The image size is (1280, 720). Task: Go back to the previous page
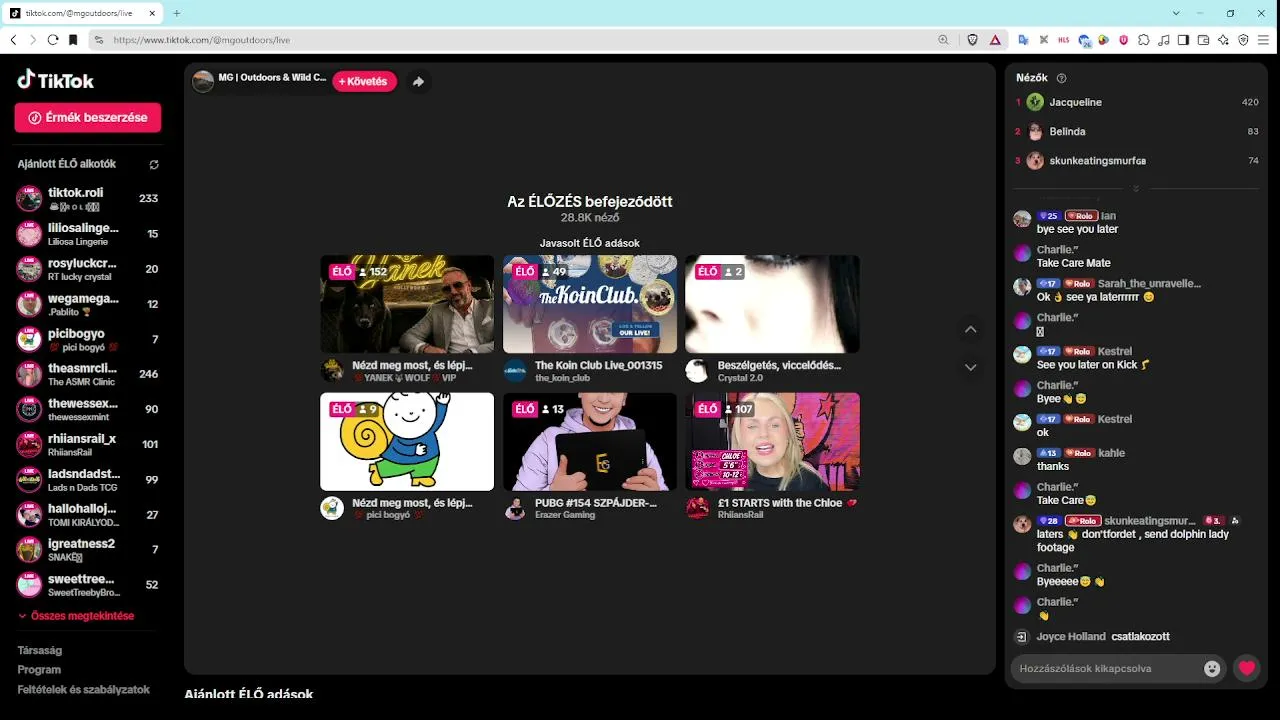click(14, 40)
